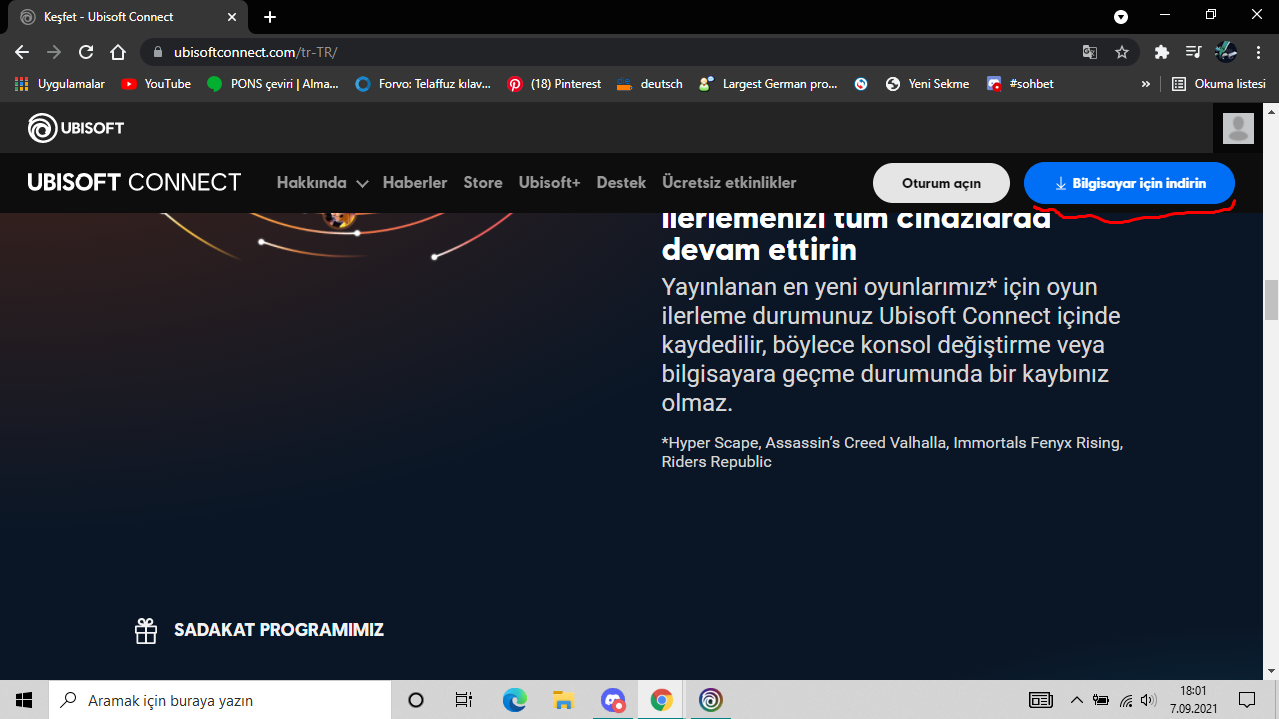Viewport: 1279px width, 719px height.
Task: Click the taskbar search box
Action: coord(220,700)
